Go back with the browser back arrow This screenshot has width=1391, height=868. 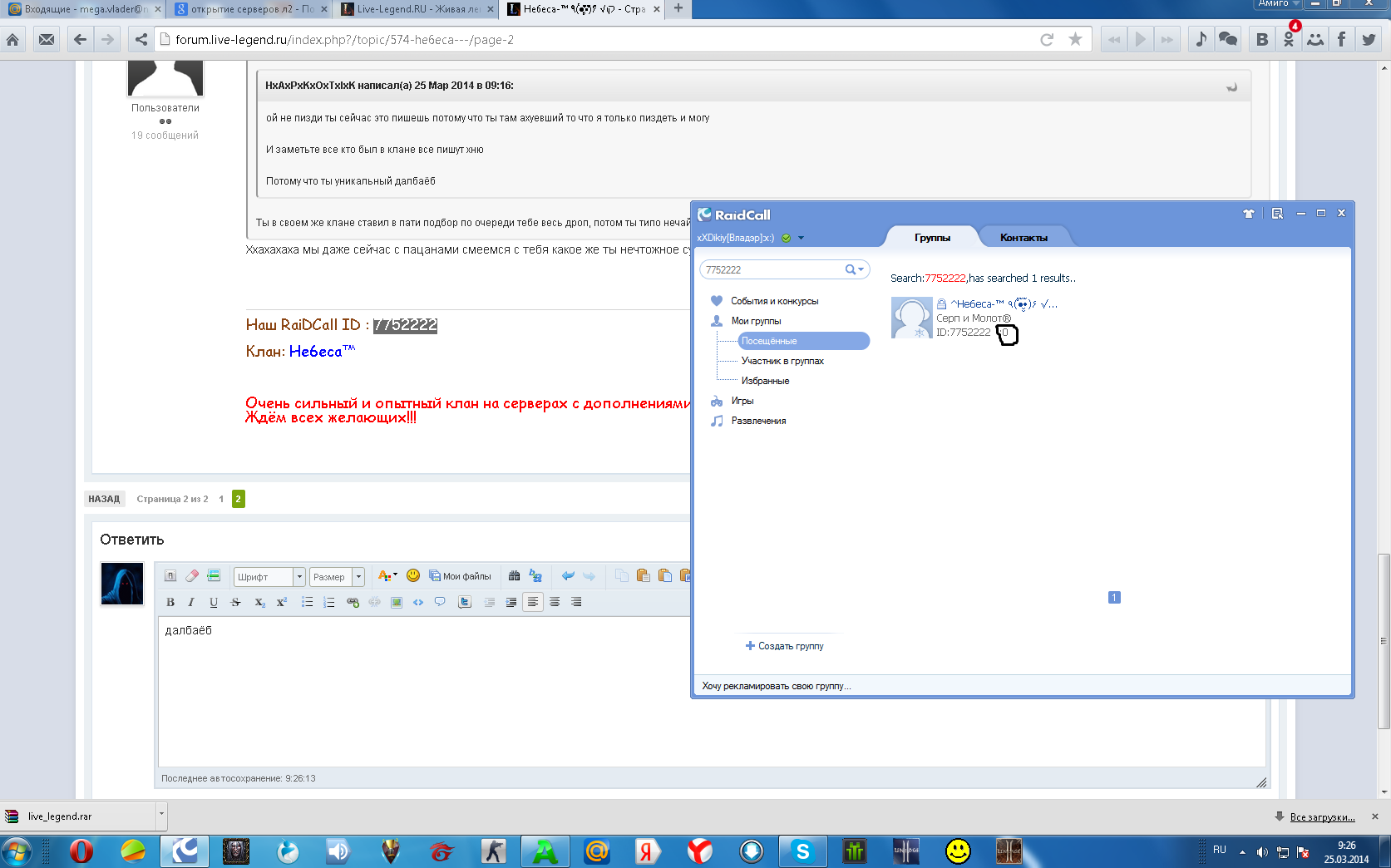[x=80, y=39]
